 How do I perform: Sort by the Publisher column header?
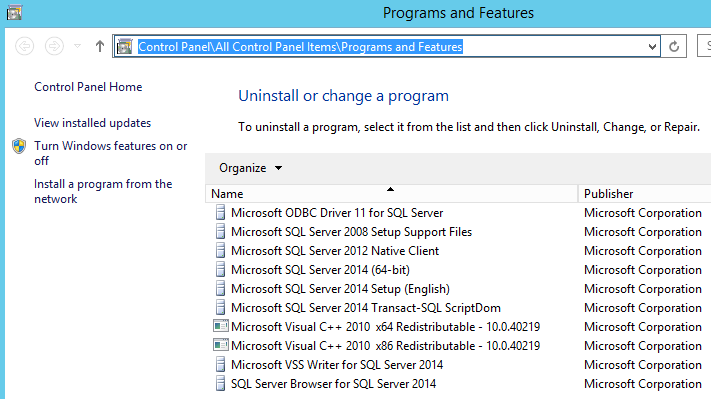645,194
